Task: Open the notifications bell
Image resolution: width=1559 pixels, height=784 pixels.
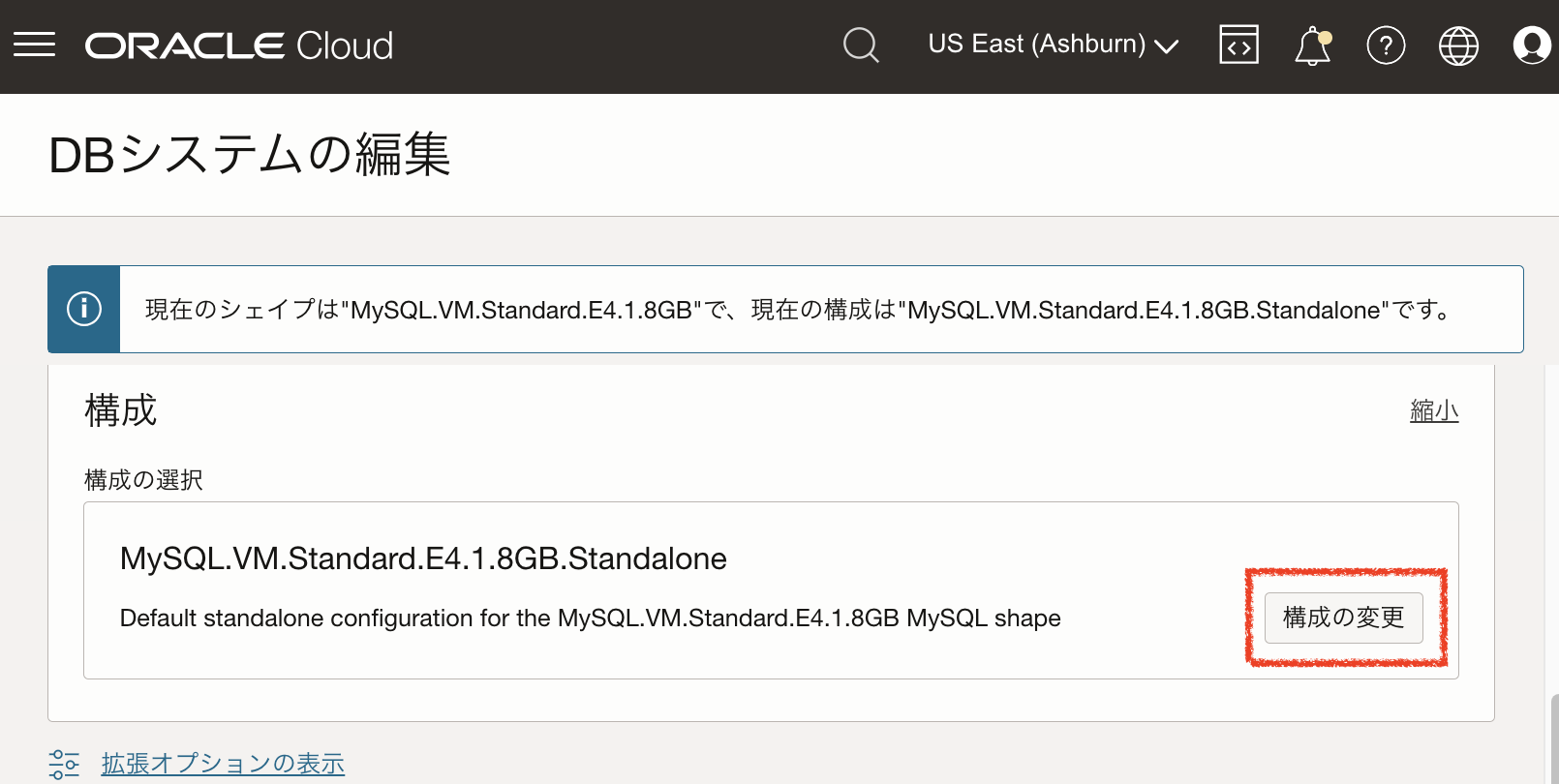Action: tap(1312, 45)
